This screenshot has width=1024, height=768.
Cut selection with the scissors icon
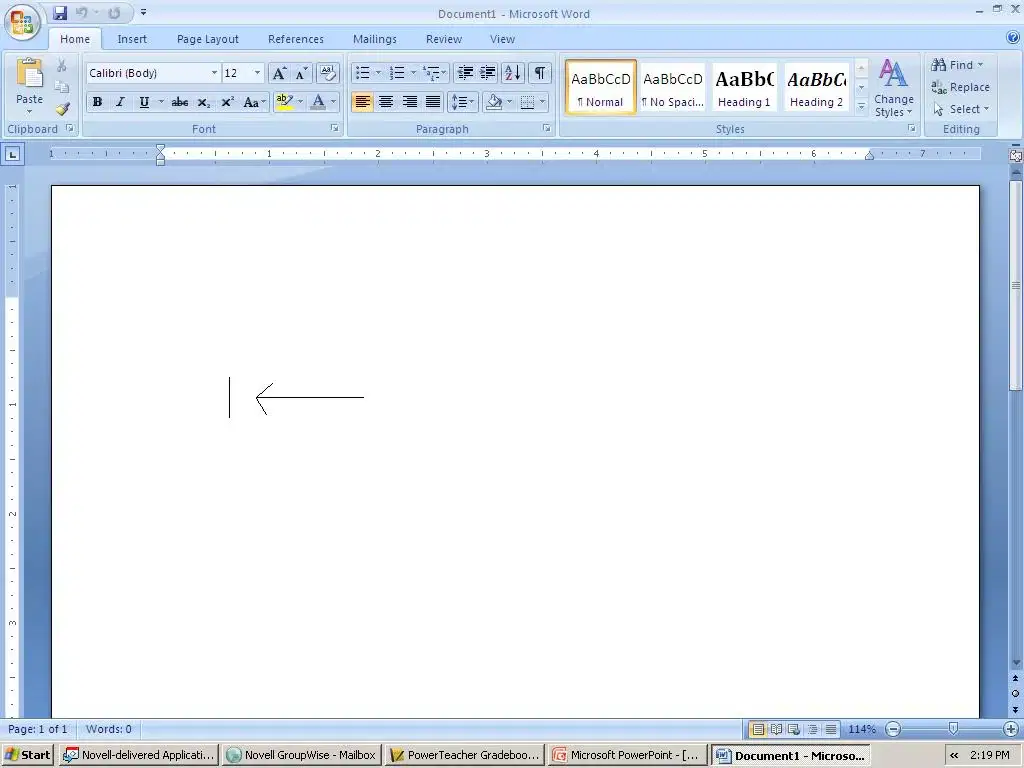click(x=61, y=65)
